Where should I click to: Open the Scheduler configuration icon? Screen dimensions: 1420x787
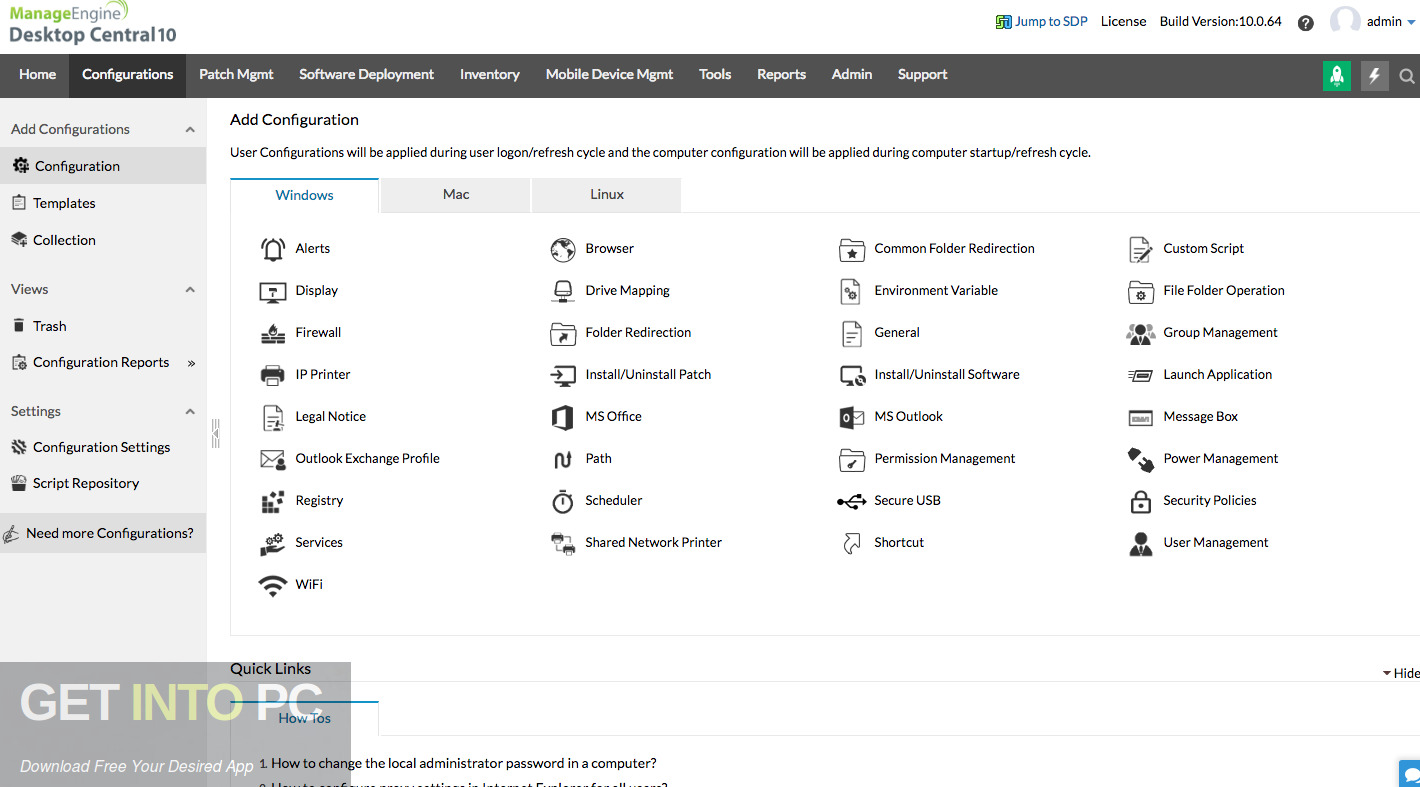(x=564, y=500)
